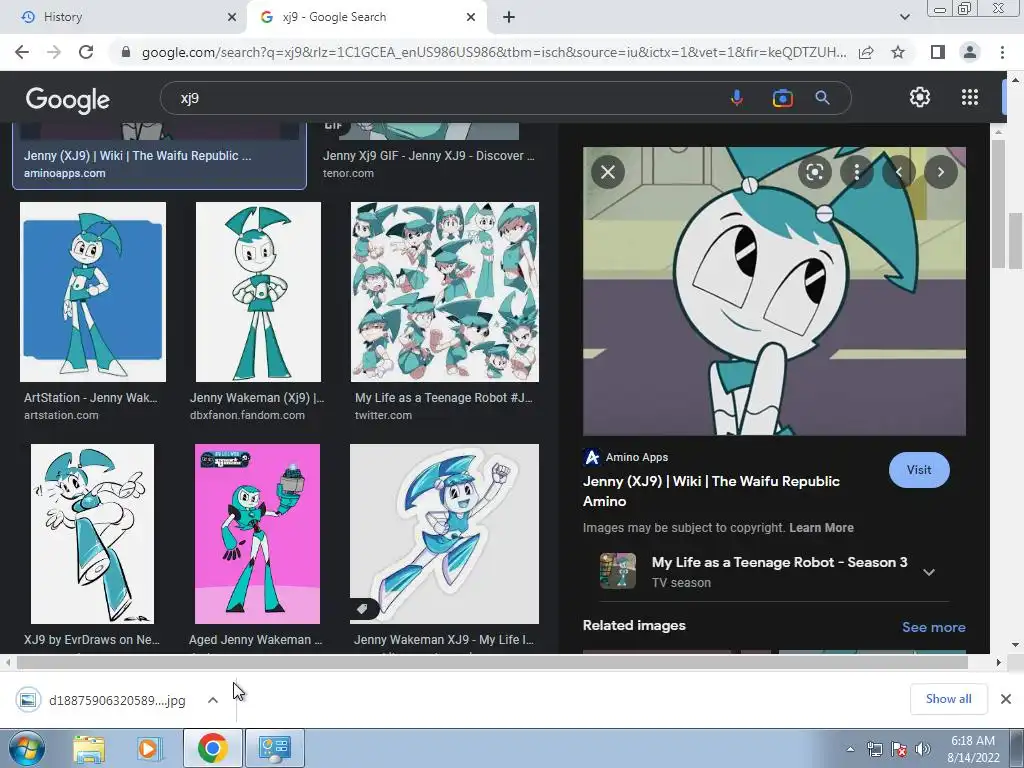Screen dimensions: 1024x768
Task: Open the Chrome profile menu
Action: point(970,52)
